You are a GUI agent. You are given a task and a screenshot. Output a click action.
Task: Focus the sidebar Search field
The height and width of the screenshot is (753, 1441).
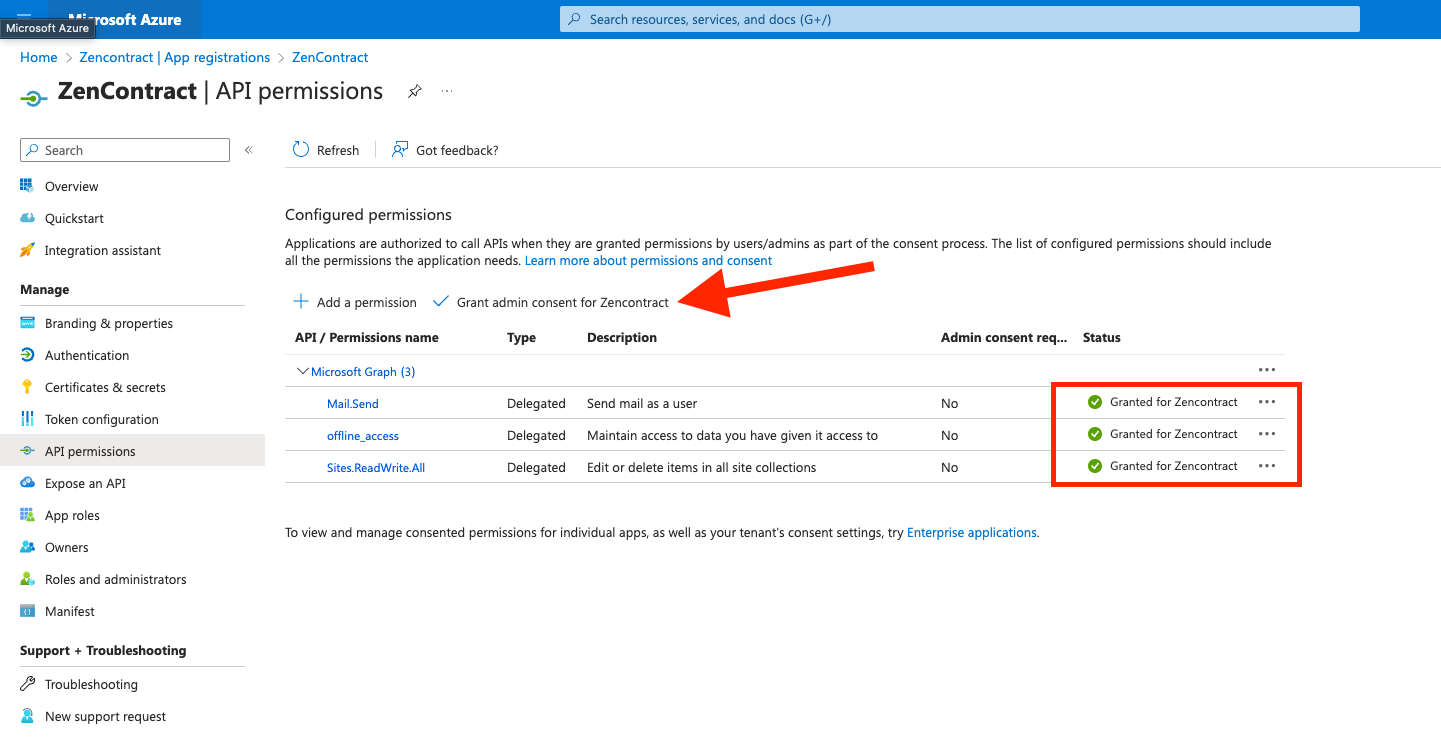[x=125, y=150]
